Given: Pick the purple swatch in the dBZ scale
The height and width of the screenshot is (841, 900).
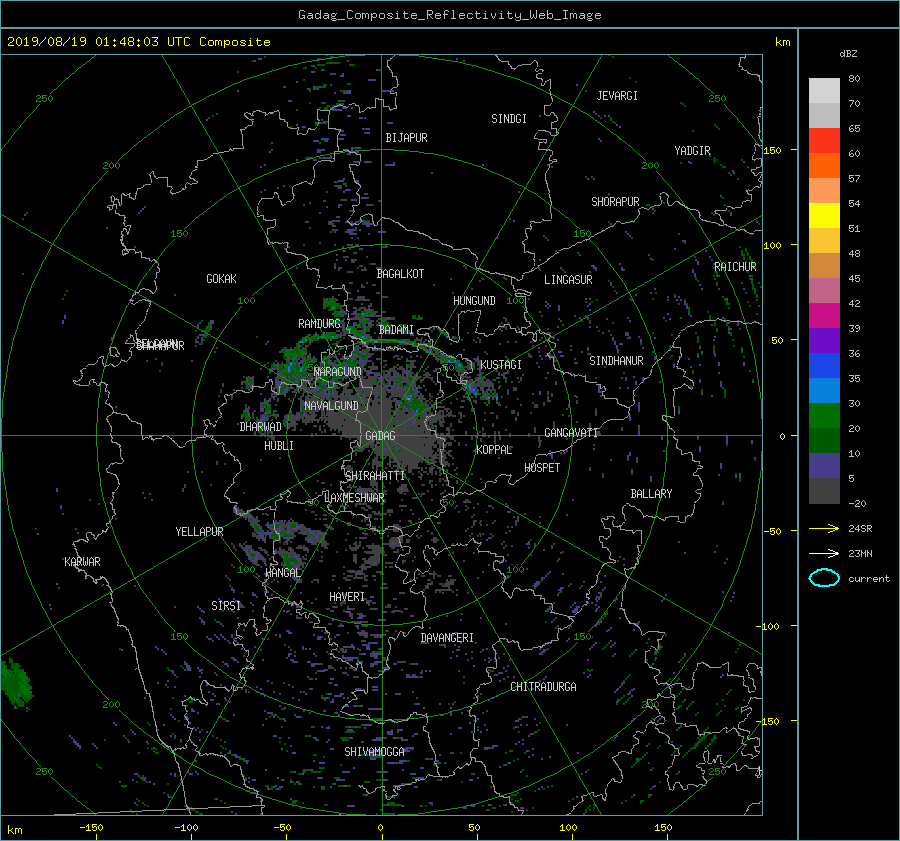Looking at the screenshot, I should [x=824, y=340].
